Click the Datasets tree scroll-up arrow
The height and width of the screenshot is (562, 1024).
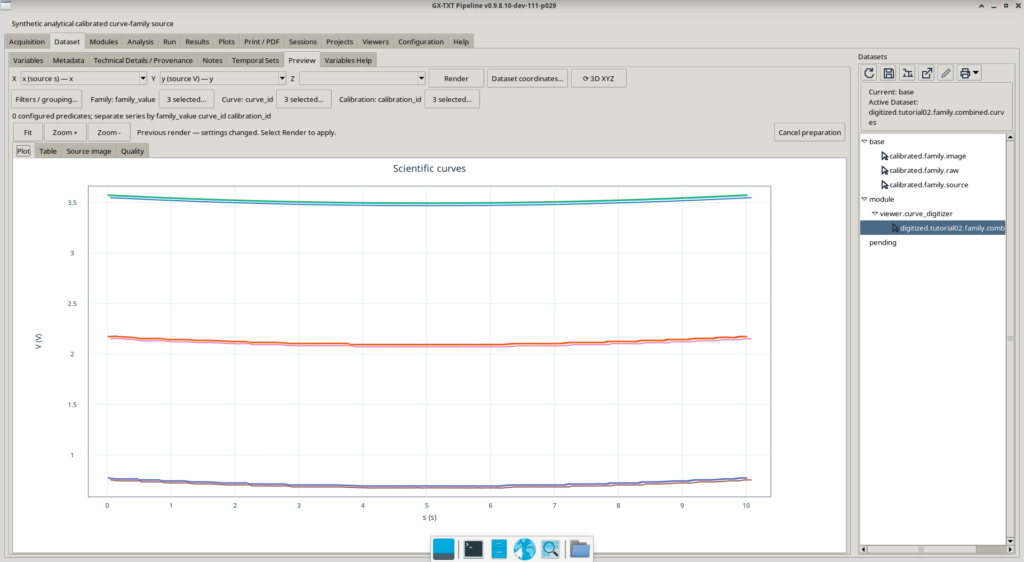[x=1010, y=137]
